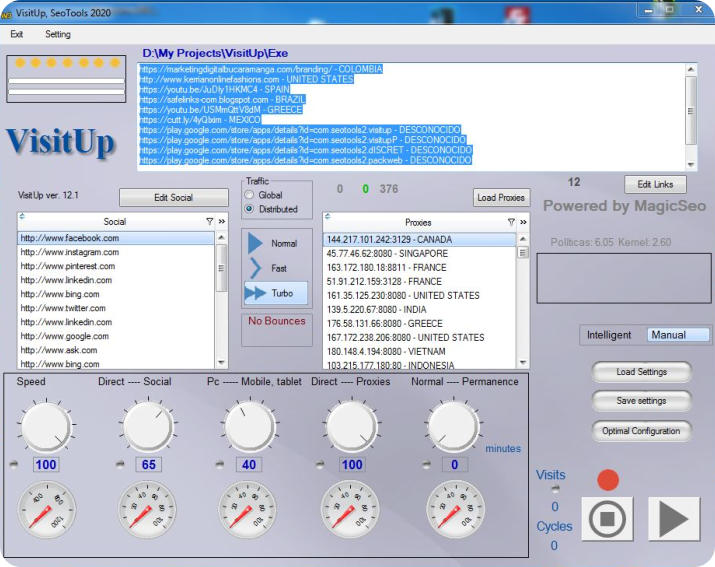The image size is (715, 567).
Task: Click the links text area with COLOMBIA link
Action: (x=412, y=117)
